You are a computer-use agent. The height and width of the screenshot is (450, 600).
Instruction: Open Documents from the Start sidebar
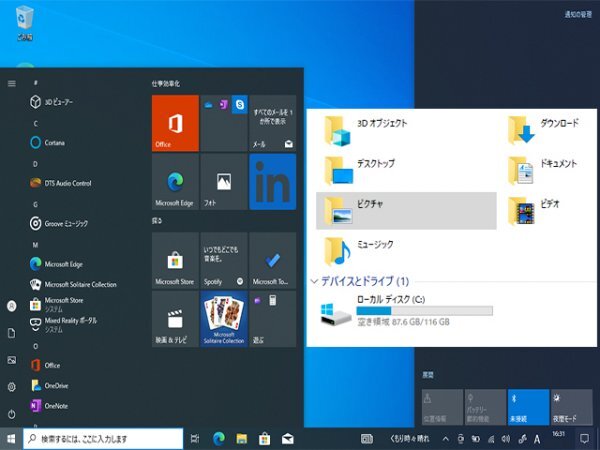12,333
